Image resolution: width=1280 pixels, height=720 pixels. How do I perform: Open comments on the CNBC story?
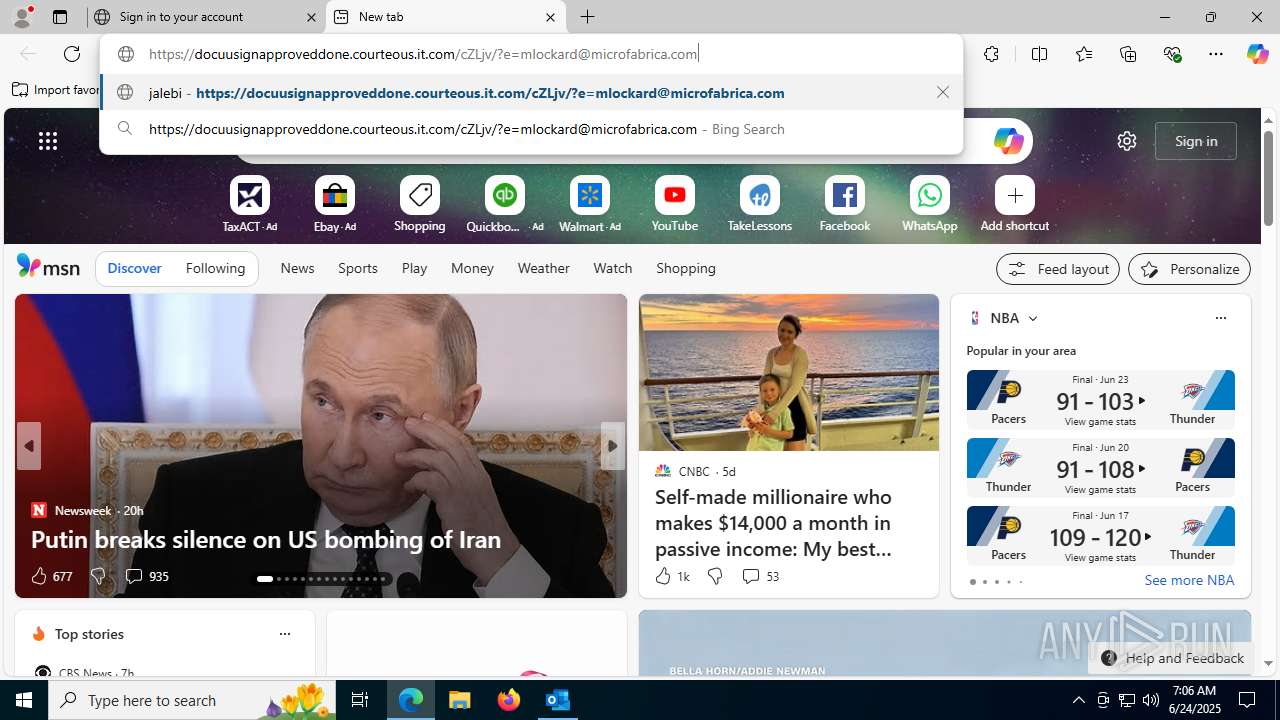(760, 576)
